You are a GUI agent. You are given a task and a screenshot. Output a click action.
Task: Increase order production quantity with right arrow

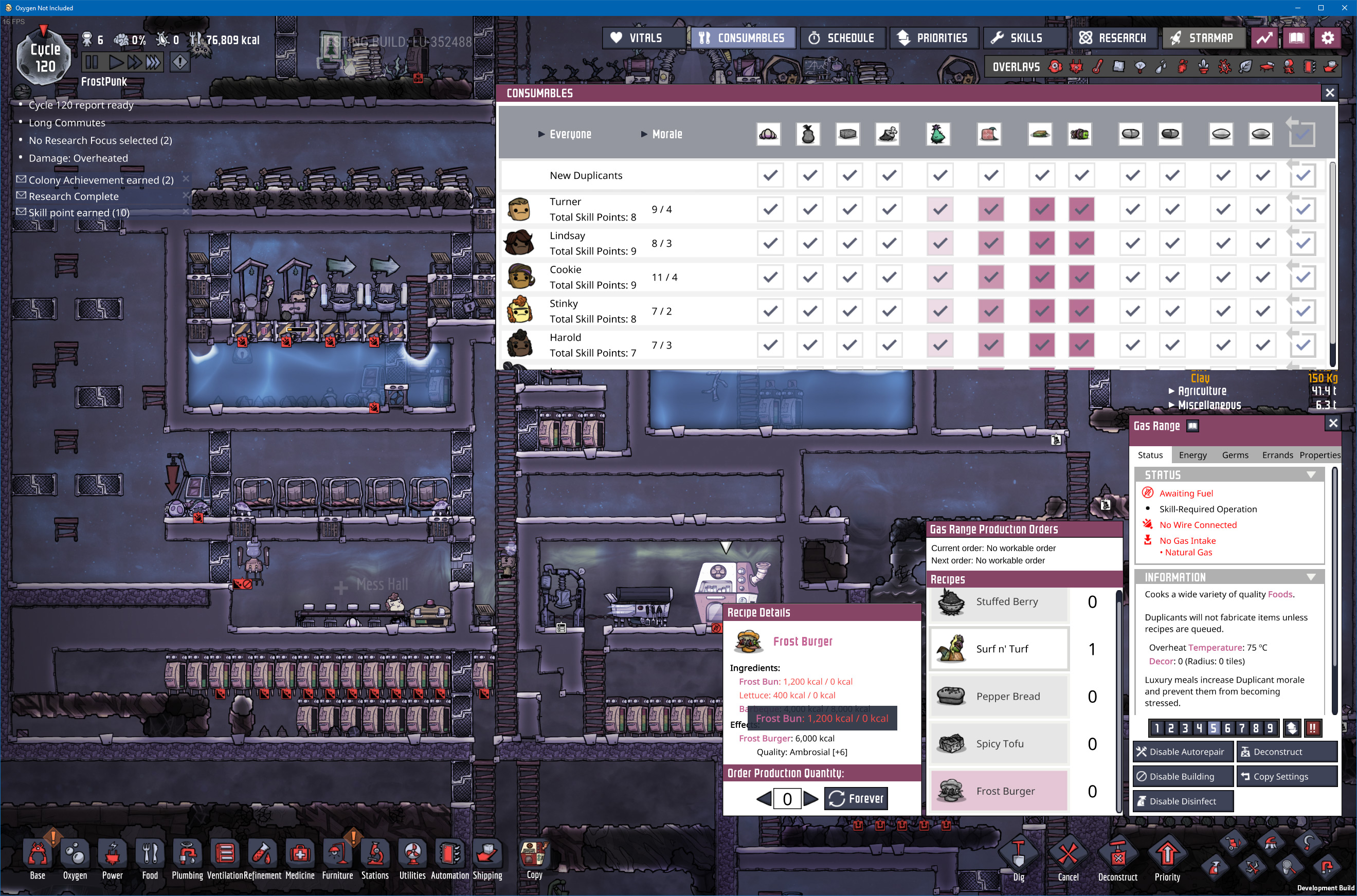(x=810, y=798)
